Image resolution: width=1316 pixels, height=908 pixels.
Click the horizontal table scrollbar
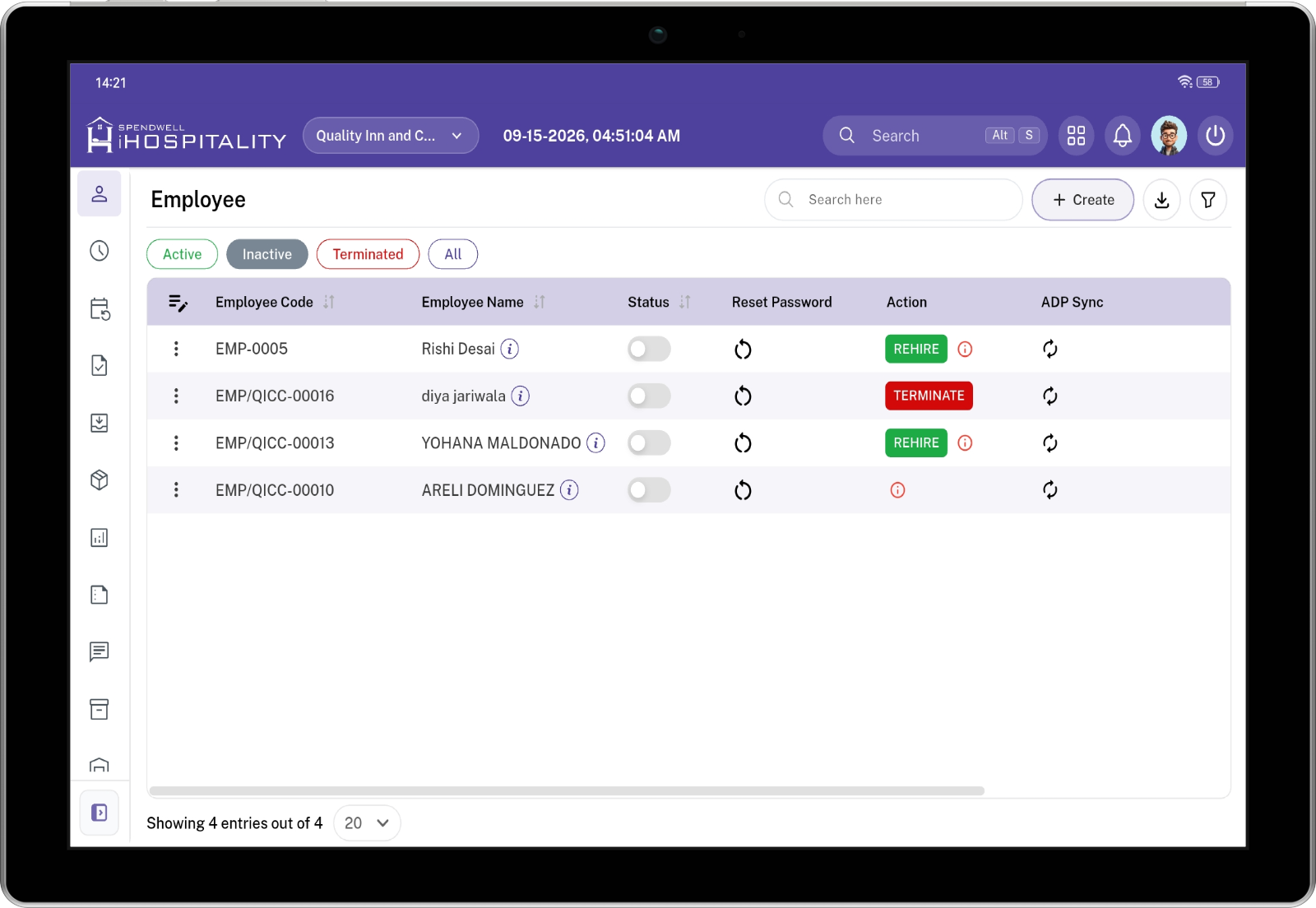point(567,791)
